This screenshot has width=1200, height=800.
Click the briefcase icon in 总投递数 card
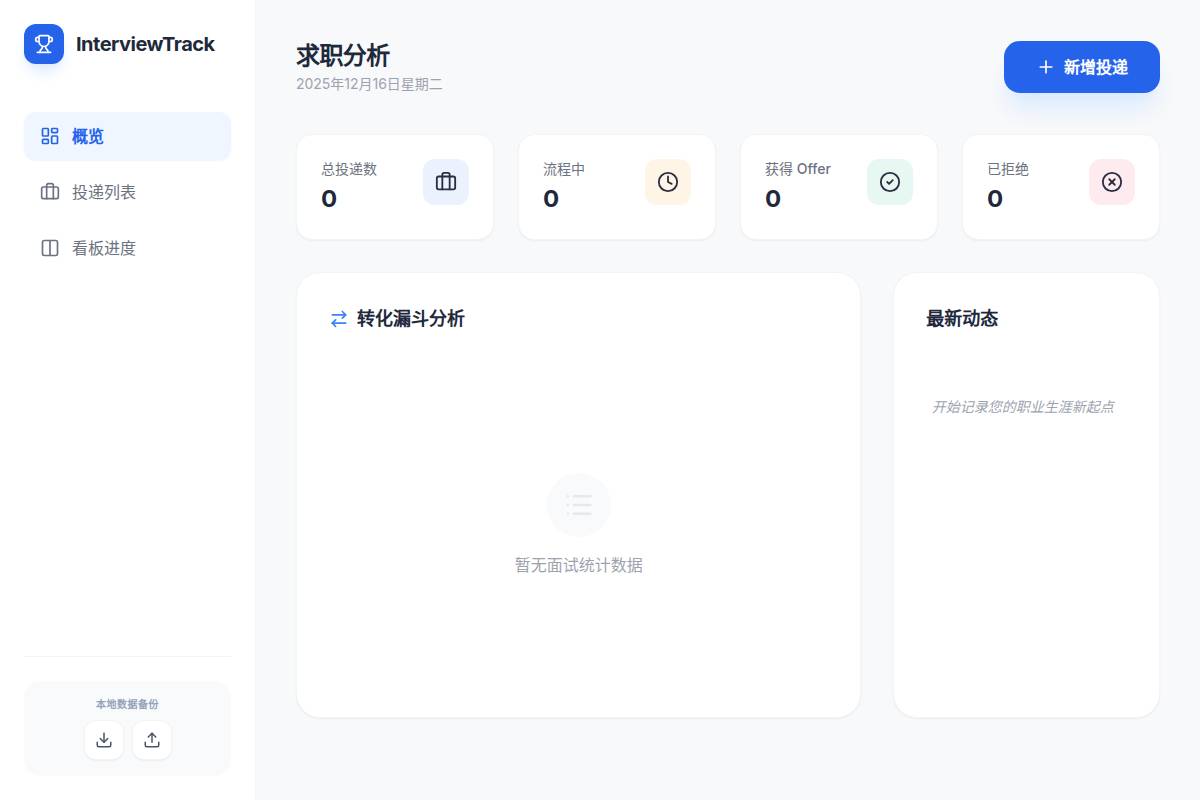[445, 182]
